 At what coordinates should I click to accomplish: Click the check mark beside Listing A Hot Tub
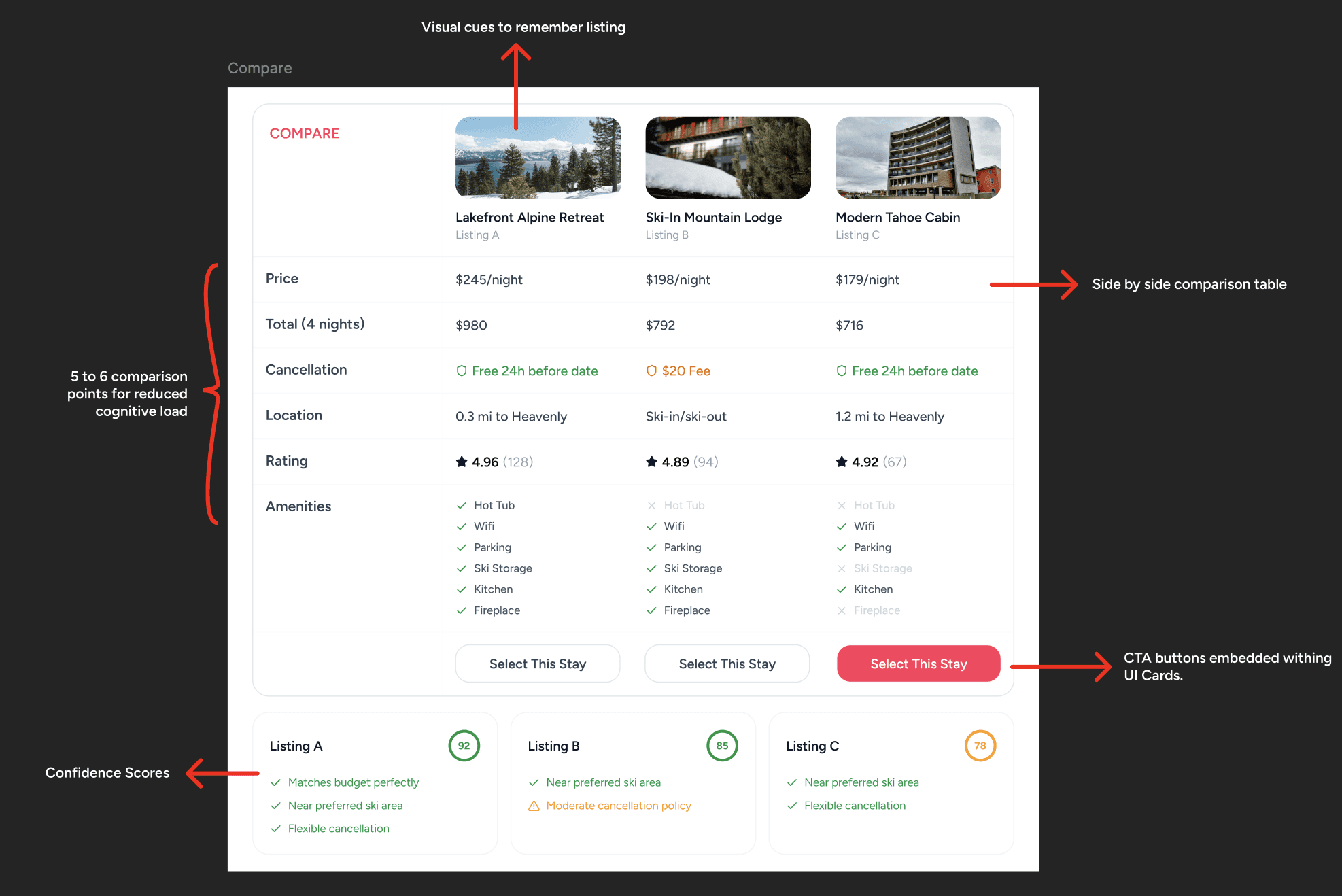462,505
